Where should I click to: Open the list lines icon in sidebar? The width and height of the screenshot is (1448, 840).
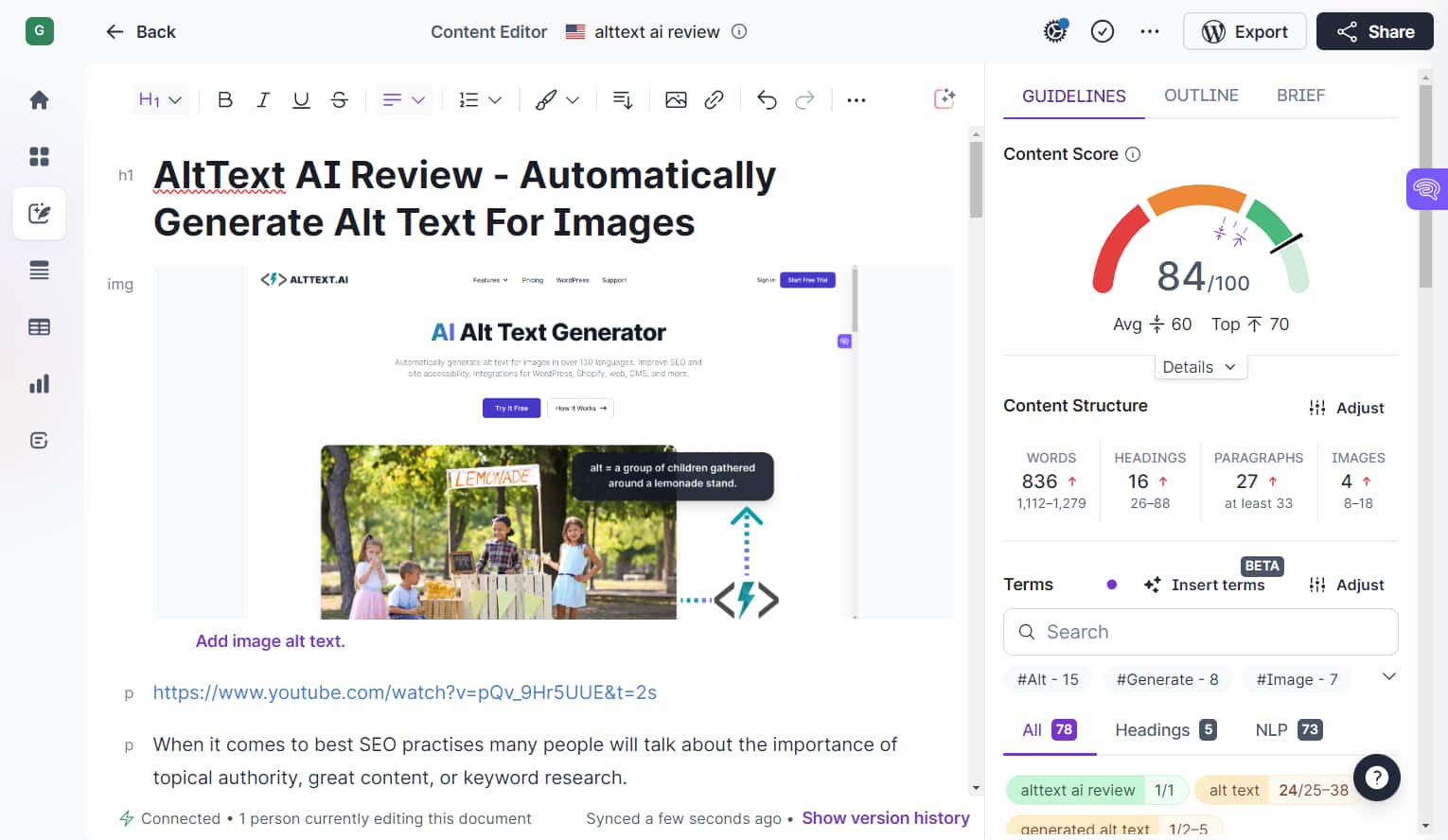[x=39, y=271]
